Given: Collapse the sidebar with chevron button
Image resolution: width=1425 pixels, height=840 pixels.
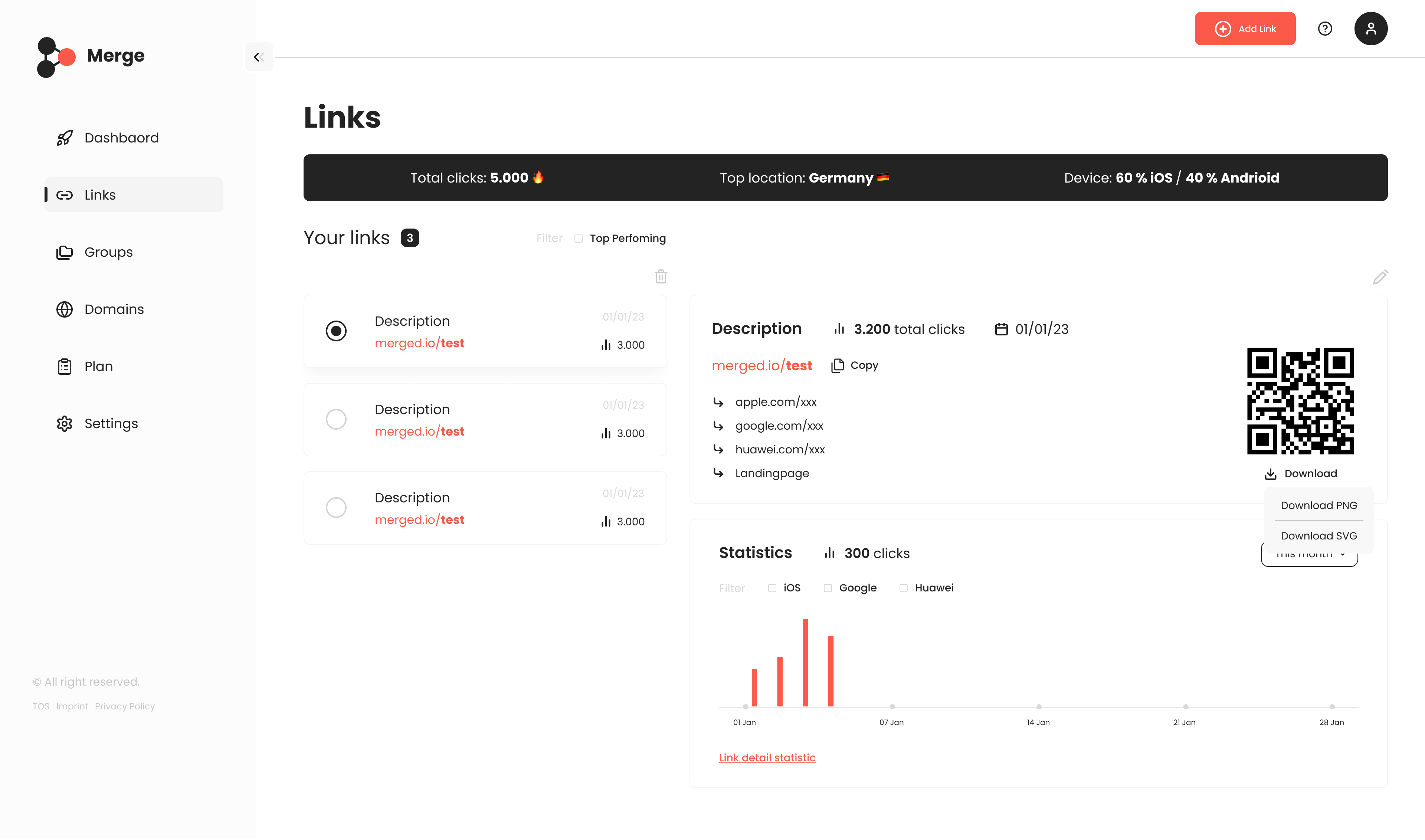Looking at the screenshot, I should pyautogui.click(x=259, y=57).
